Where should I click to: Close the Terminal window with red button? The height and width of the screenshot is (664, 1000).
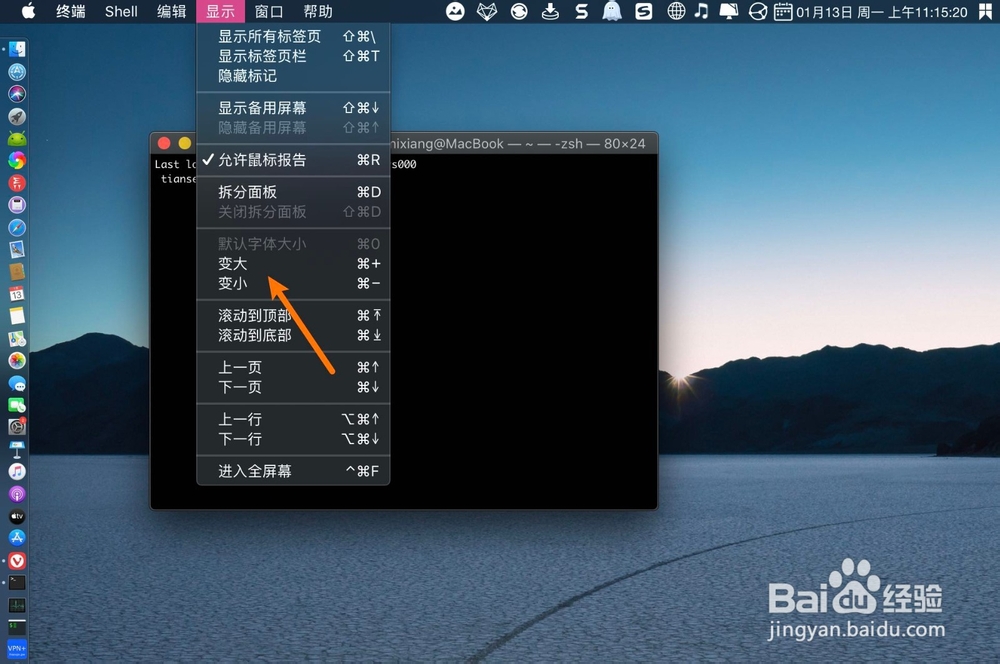click(164, 143)
